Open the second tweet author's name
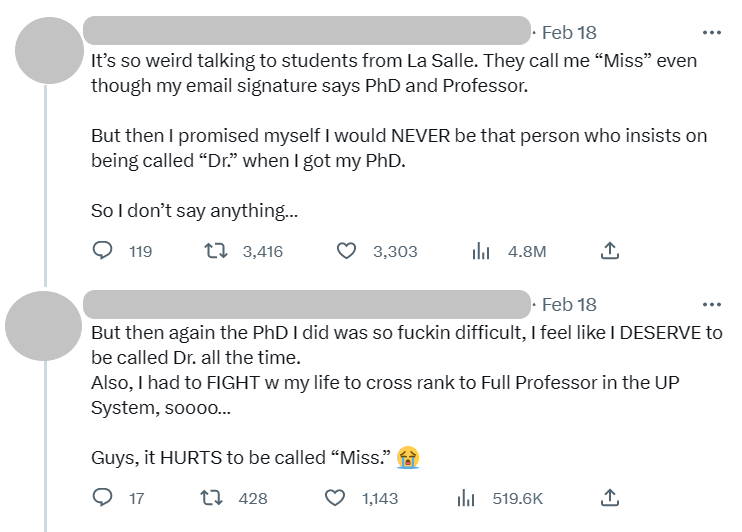The width and height of the screenshot is (742, 532). click(307, 304)
